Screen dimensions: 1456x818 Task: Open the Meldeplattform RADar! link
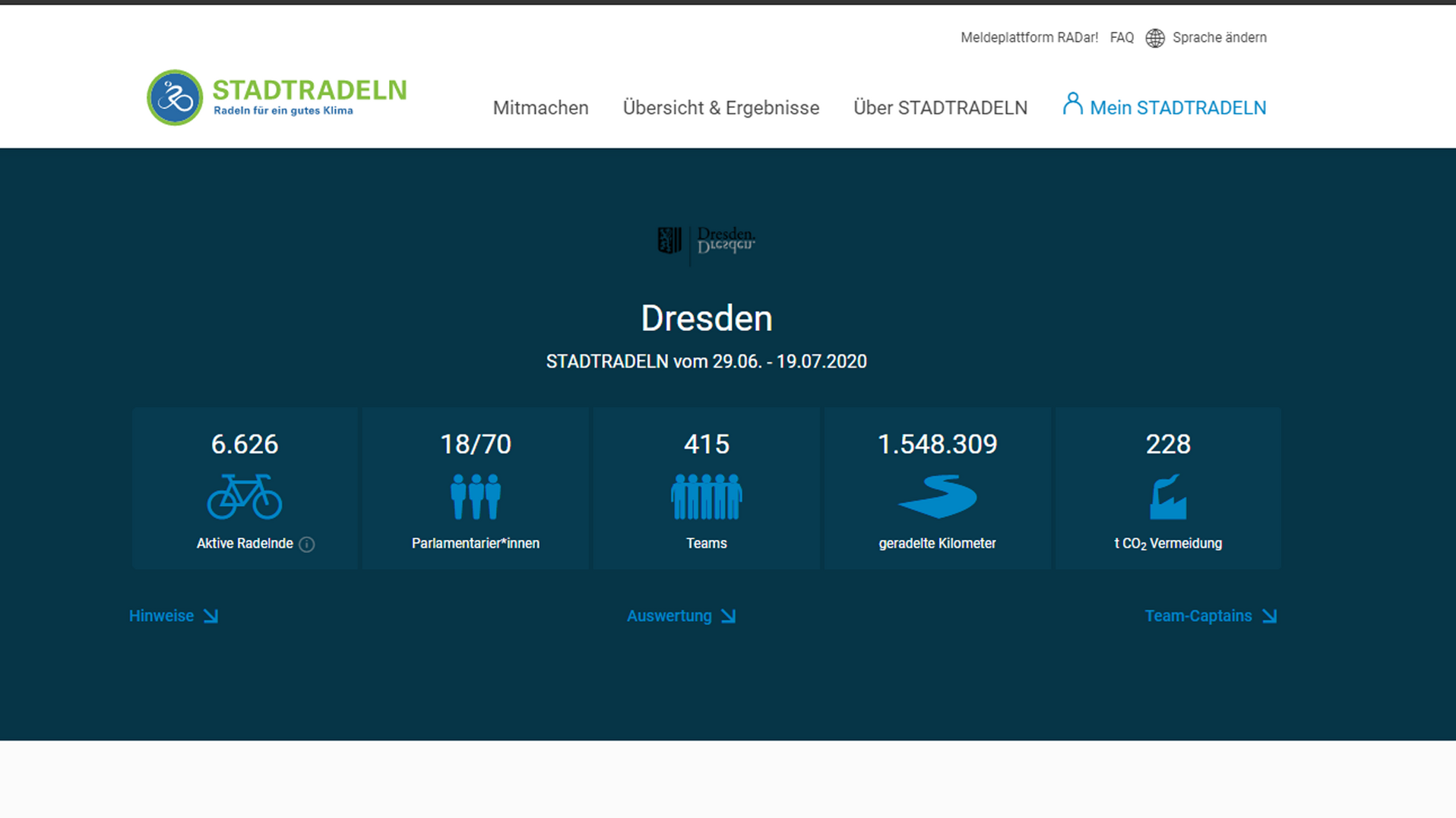1029,38
